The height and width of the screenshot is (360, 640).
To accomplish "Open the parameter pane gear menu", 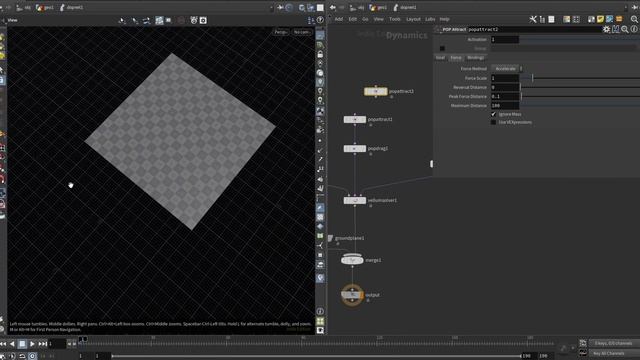I will 607,29.
